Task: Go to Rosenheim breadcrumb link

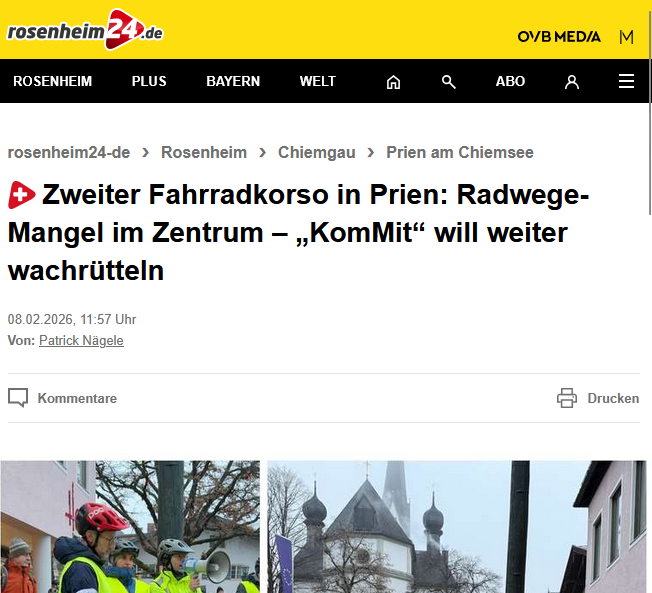Action: 204,153
